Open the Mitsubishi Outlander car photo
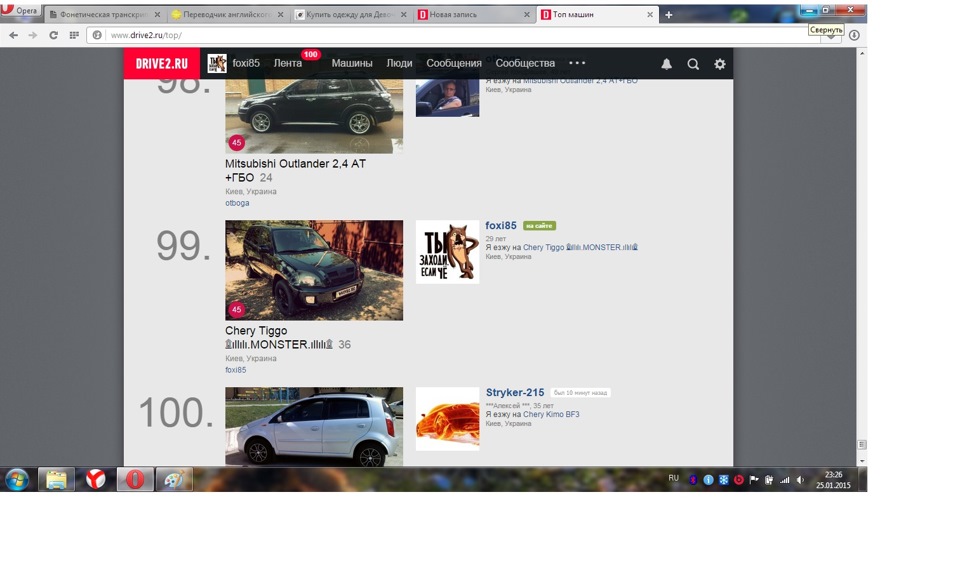This screenshot has height=584, width=960. (x=314, y=116)
